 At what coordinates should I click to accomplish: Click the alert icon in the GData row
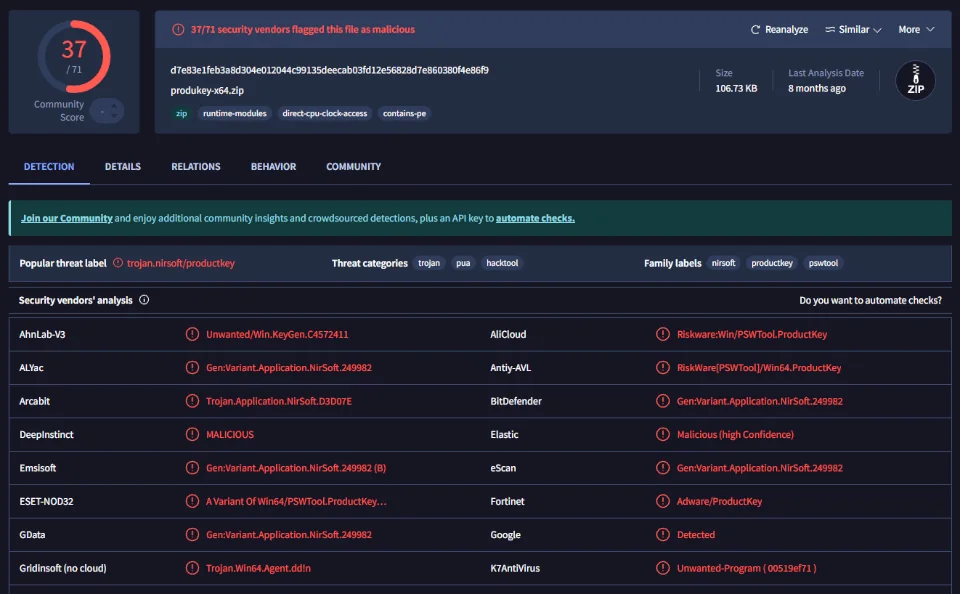[192, 535]
